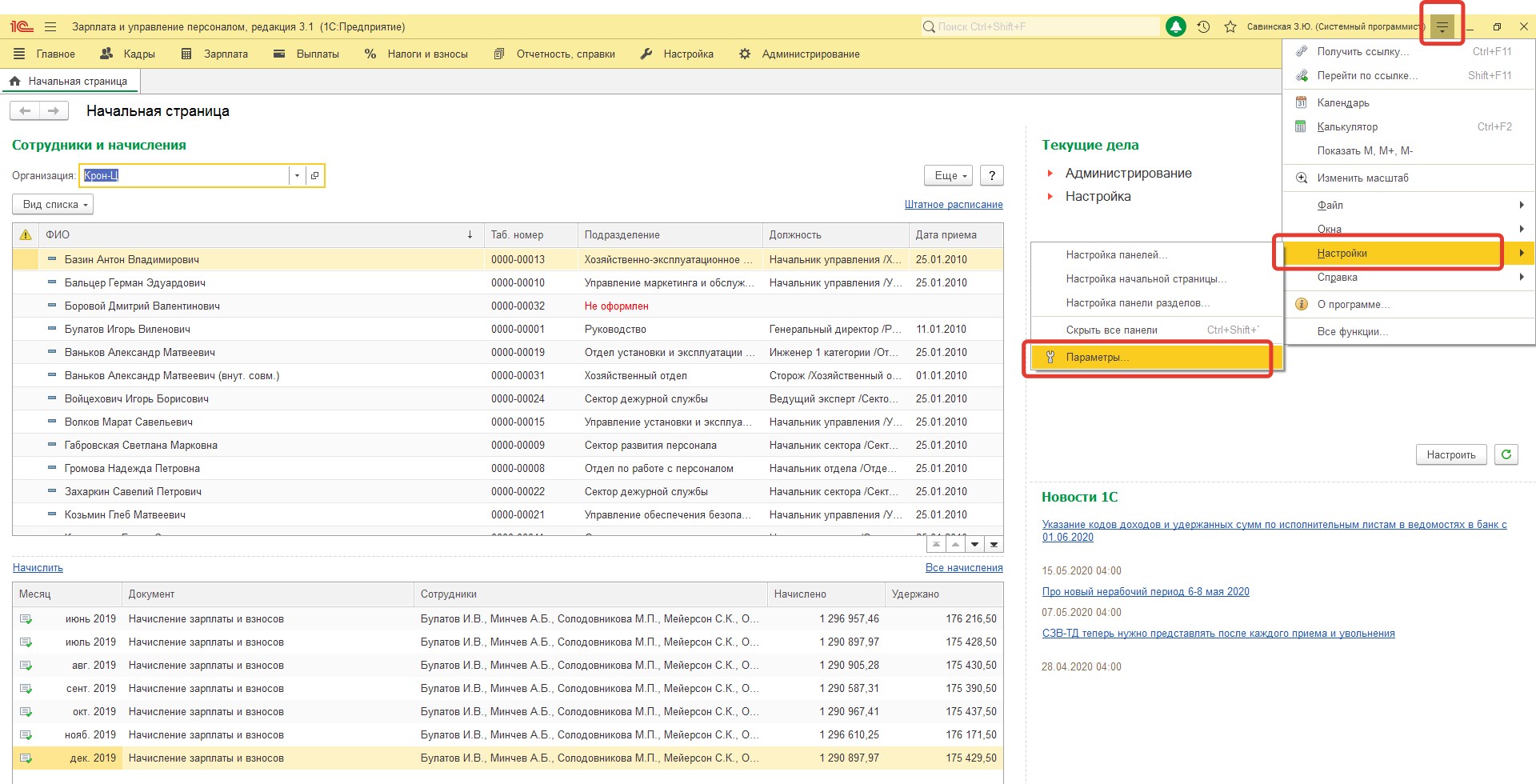Click the document icon for июнь 2019
Viewport: 1536px width, 784px height.
[x=26, y=618]
